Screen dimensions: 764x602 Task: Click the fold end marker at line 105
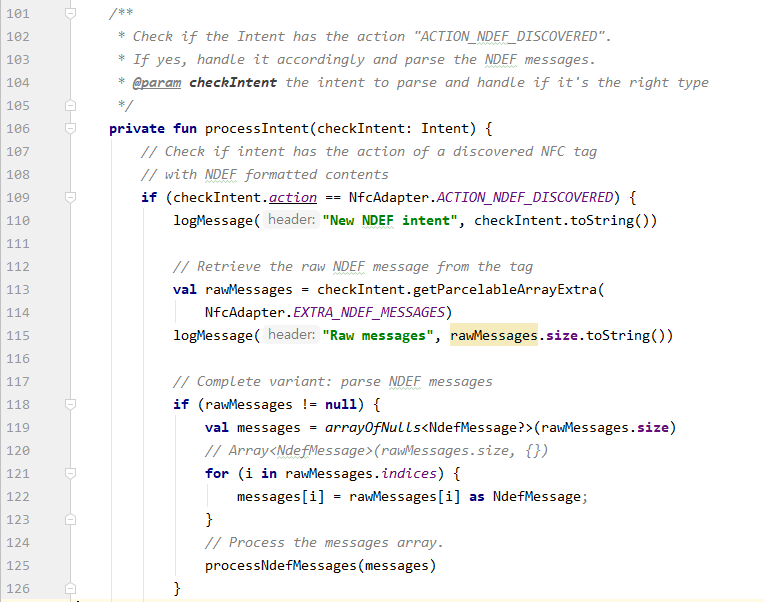click(70, 105)
